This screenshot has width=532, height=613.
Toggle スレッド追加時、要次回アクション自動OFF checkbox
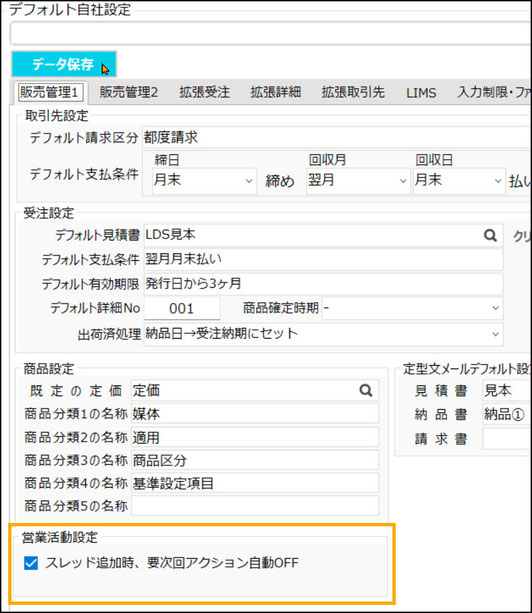tap(31, 563)
